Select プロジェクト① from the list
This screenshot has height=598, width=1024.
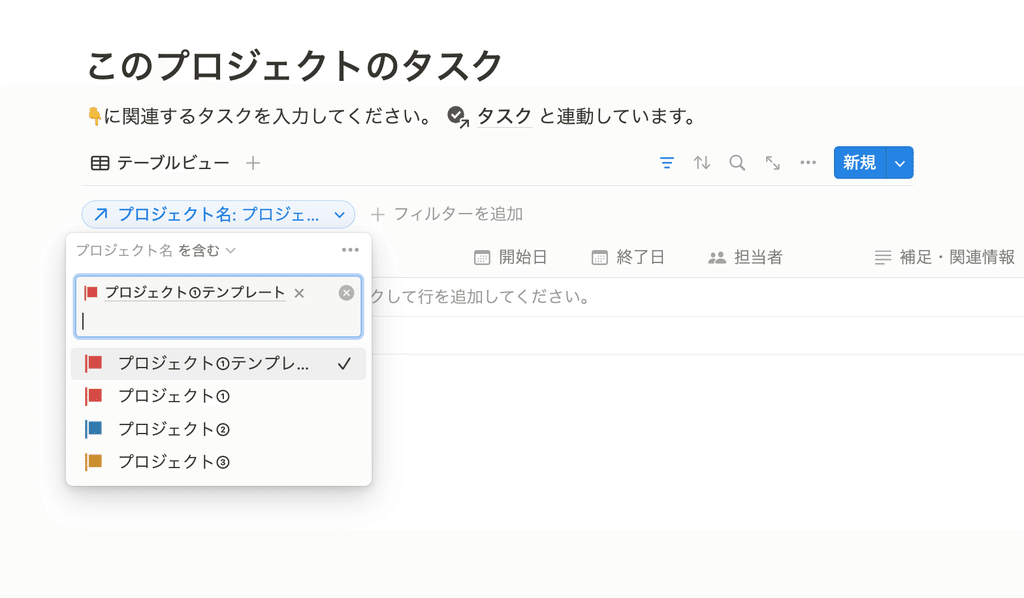[218, 396]
